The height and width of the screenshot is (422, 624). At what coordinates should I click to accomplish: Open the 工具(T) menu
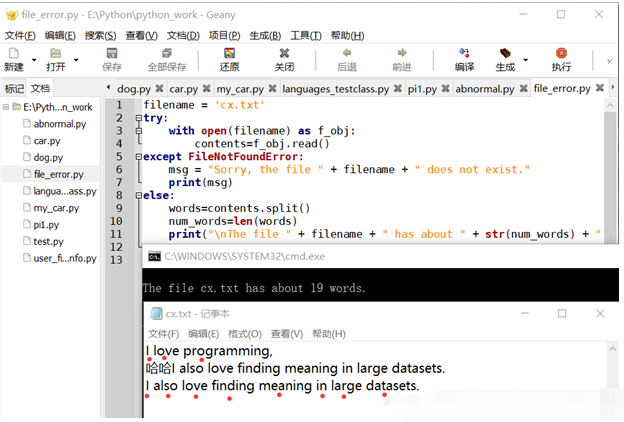[306, 36]
